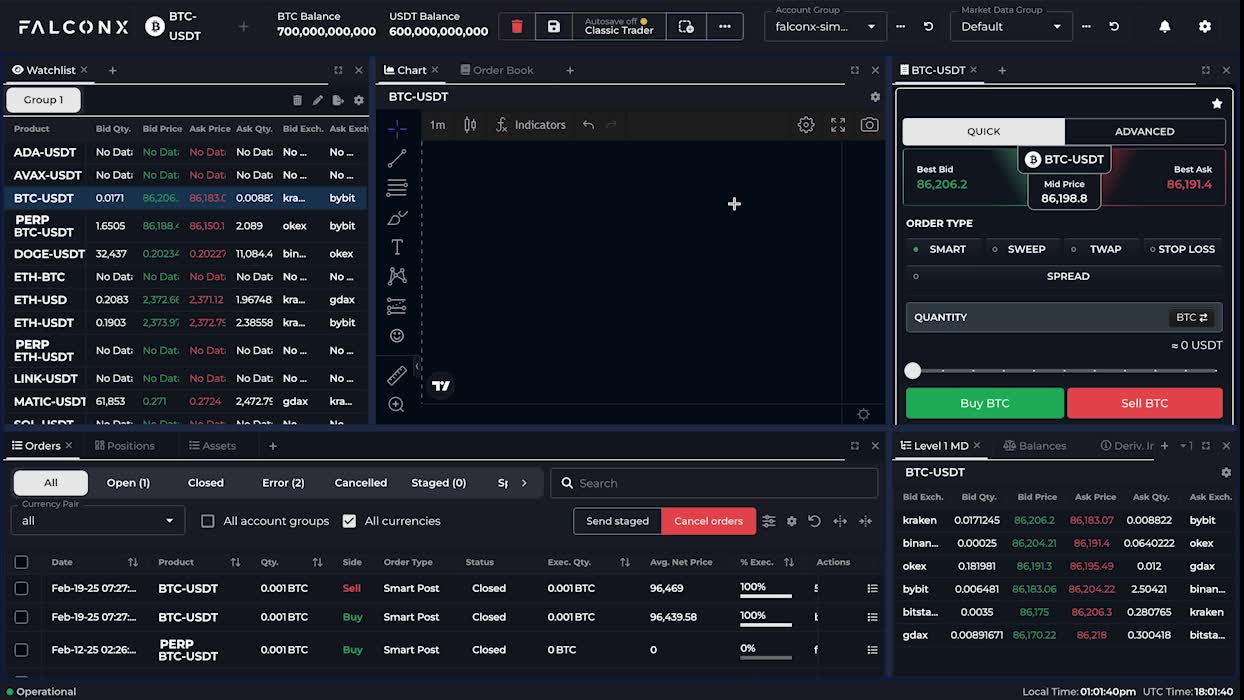Select the Text annotation chart tool

[397, 247]
